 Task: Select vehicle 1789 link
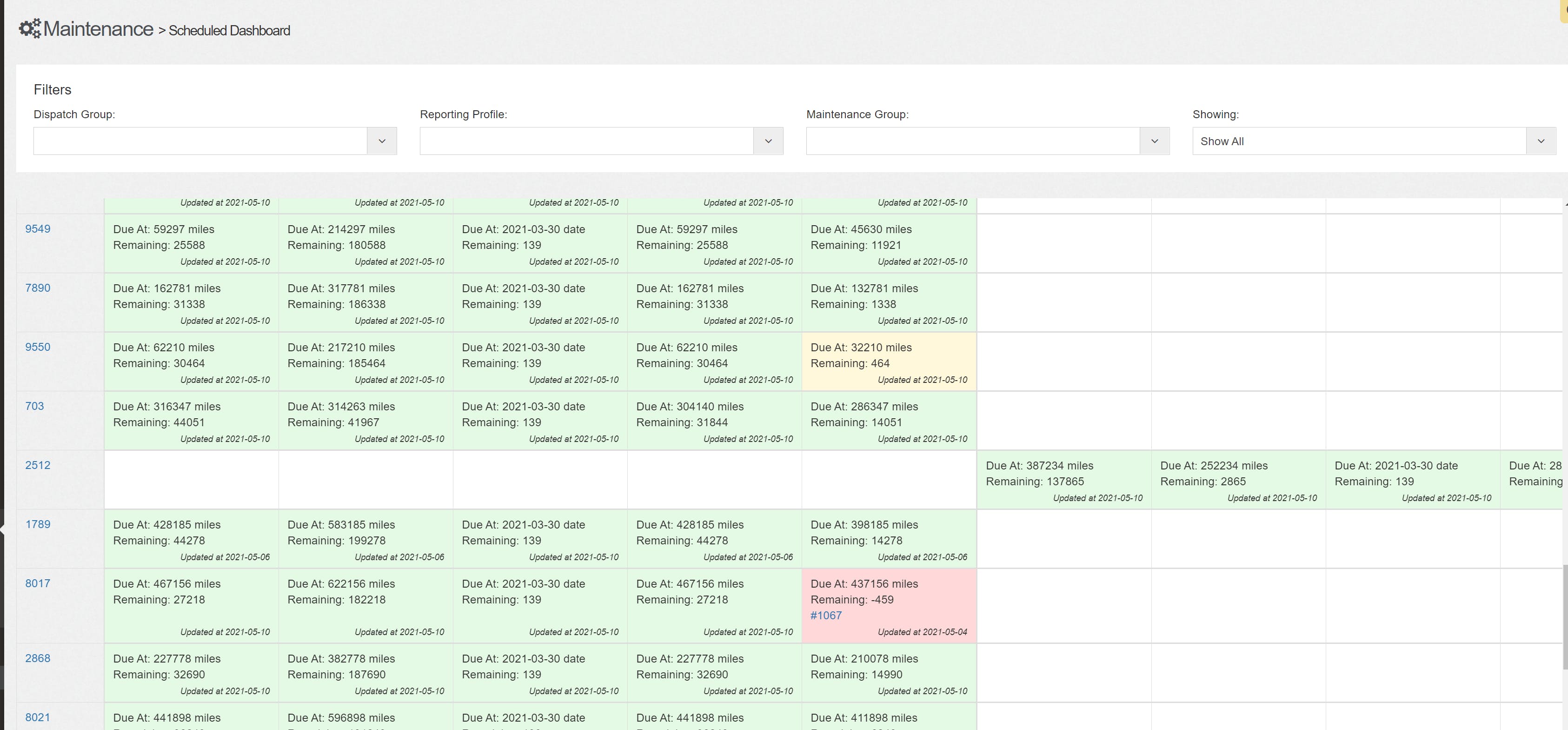[38, 524]
